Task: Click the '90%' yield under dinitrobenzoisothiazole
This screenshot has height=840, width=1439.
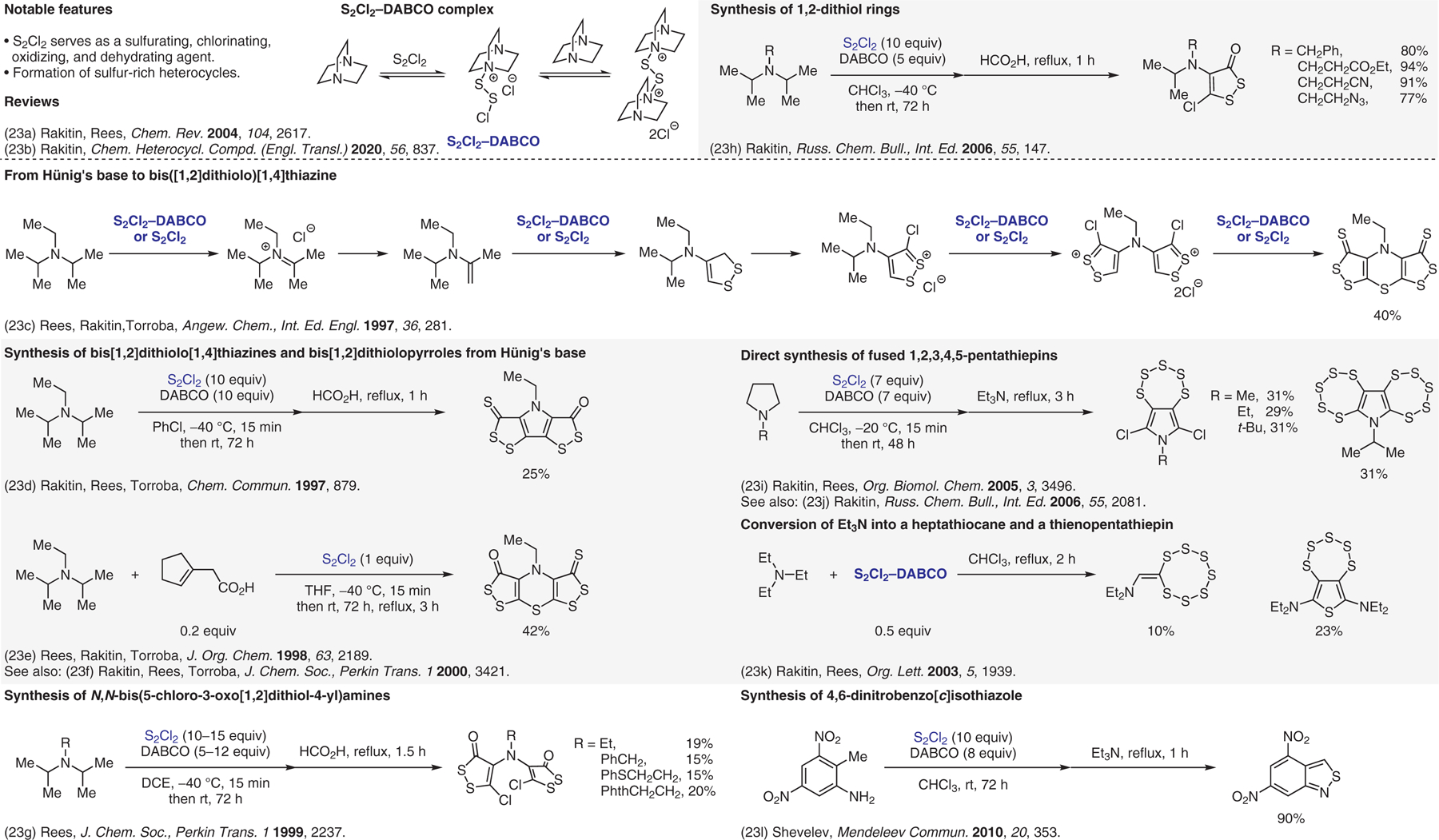Action: (x=1291, y=818)
